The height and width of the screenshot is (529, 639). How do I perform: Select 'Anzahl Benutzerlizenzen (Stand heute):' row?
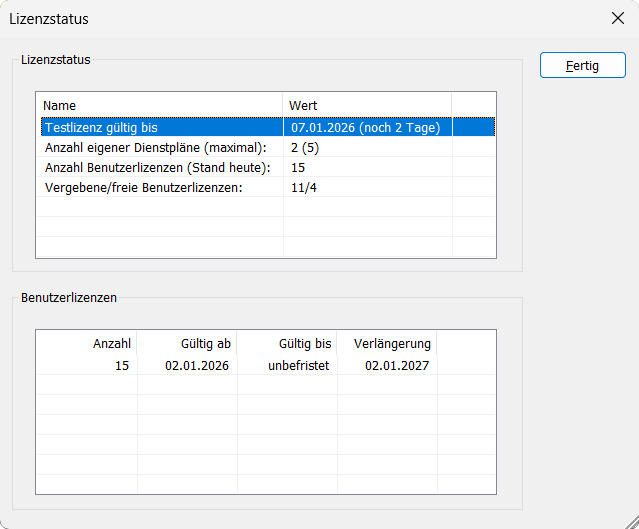(268, 168)
